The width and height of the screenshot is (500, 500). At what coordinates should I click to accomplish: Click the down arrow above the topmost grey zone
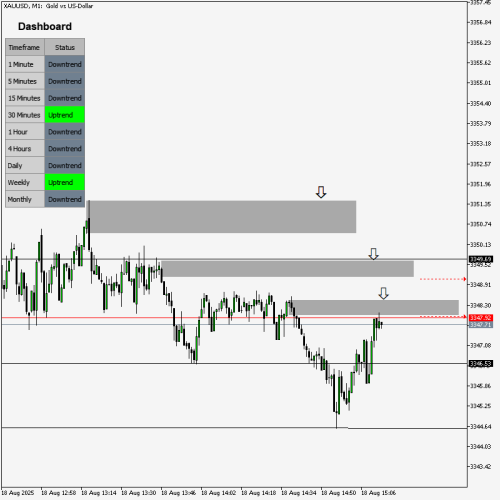pos(321,192)
